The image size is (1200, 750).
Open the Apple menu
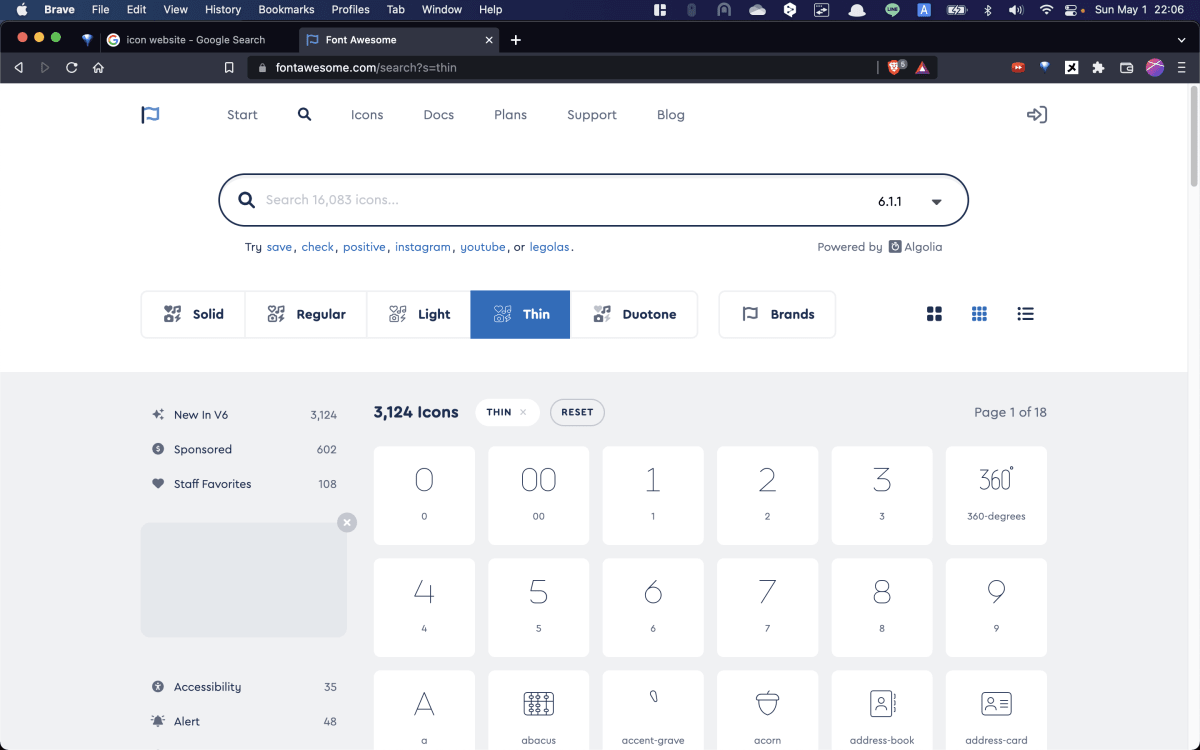click(x=21, y=9)
